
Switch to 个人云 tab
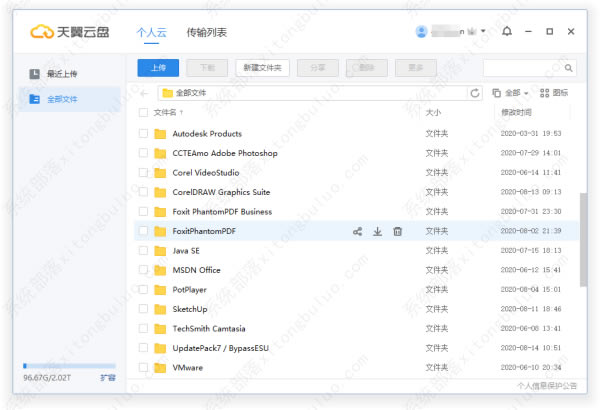(152, 32)
